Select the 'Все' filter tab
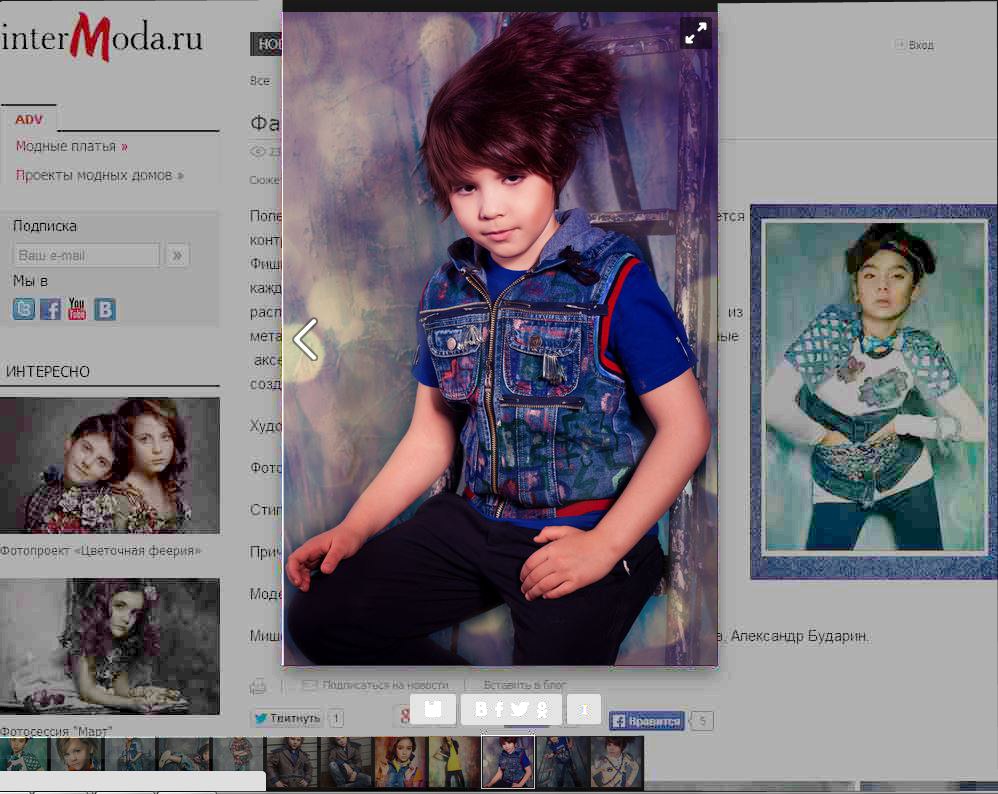 point(260,81)
